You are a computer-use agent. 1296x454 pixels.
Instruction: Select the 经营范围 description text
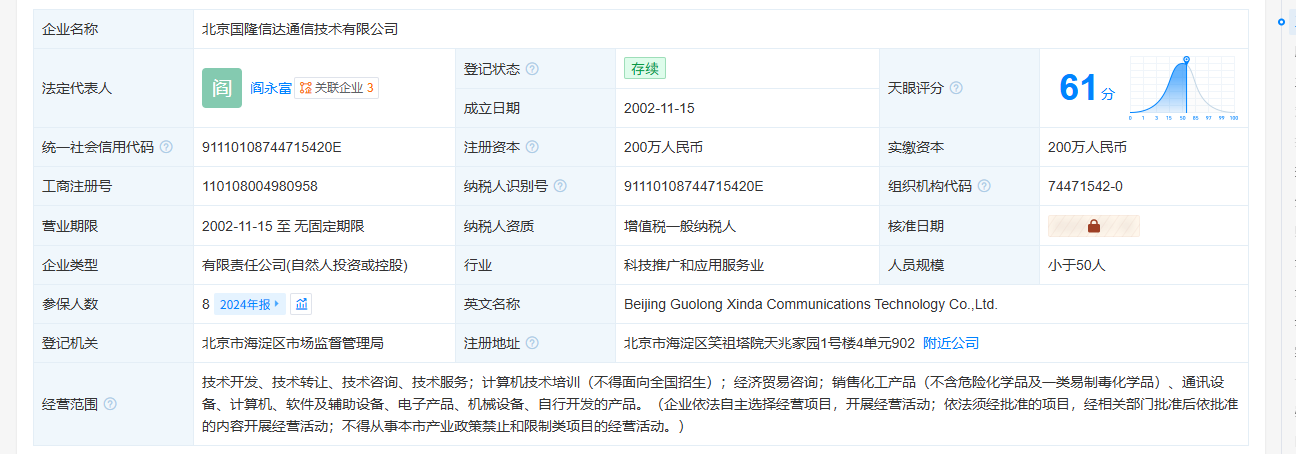click(720, 404)
